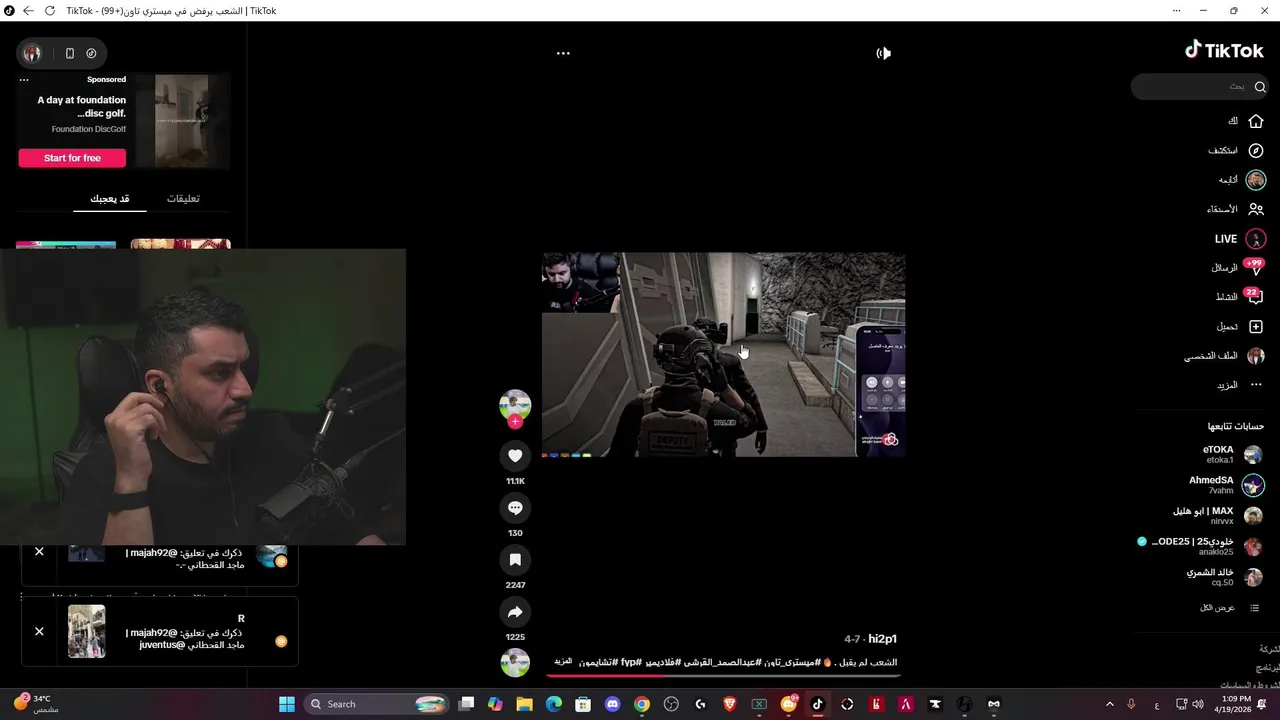Open the Following avatar icon in sidebar
Viewport: 1280px width, 720px height.
pyautogui.click(x=1256, y=180)
